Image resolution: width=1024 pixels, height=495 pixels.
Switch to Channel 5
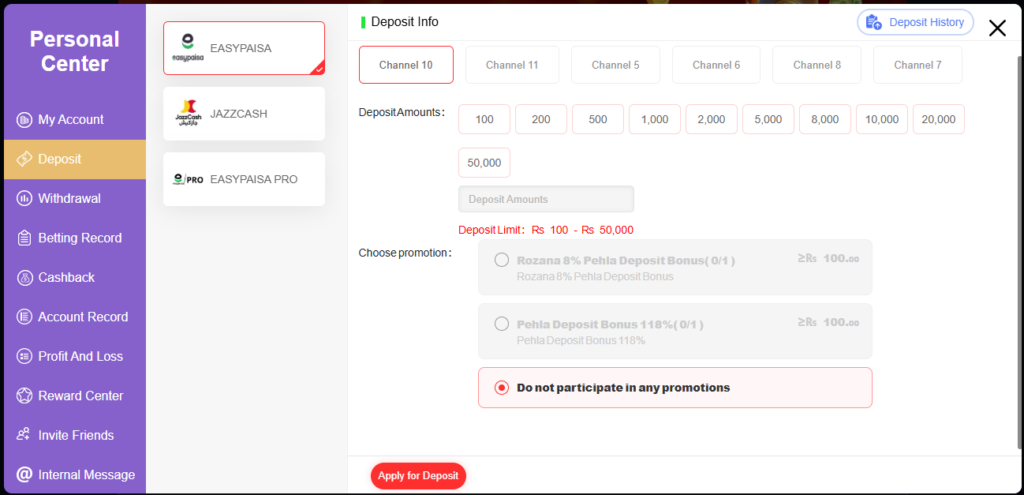click(x=615, y=65)
